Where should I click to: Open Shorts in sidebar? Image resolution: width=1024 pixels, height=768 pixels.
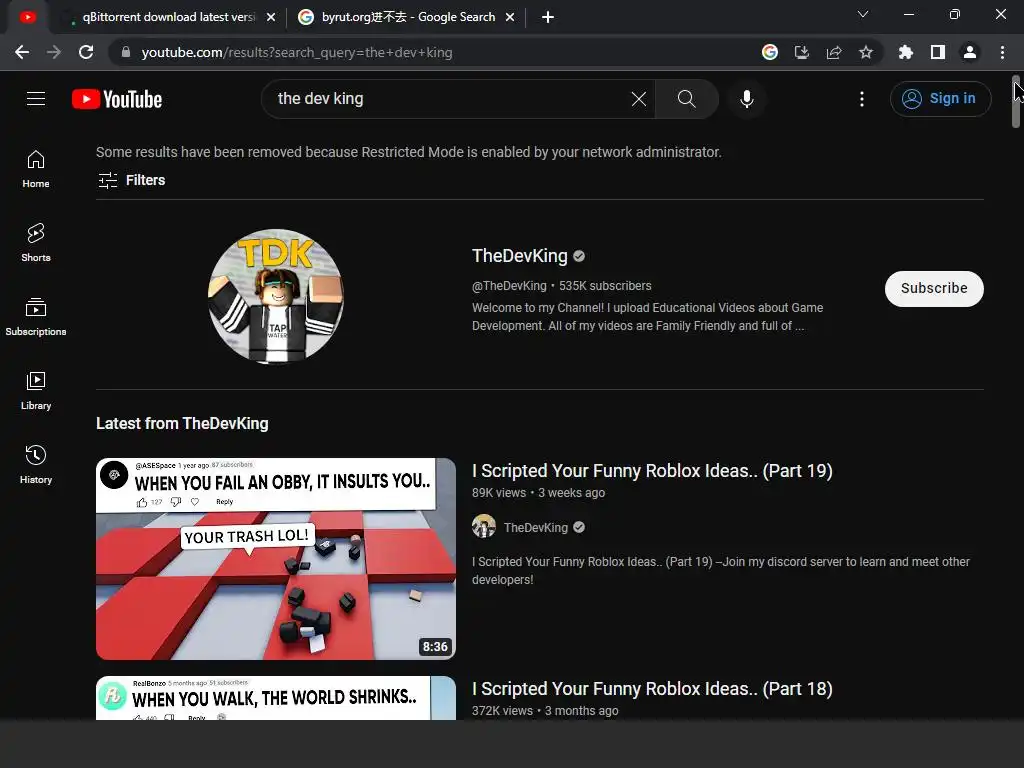(36, 243)
